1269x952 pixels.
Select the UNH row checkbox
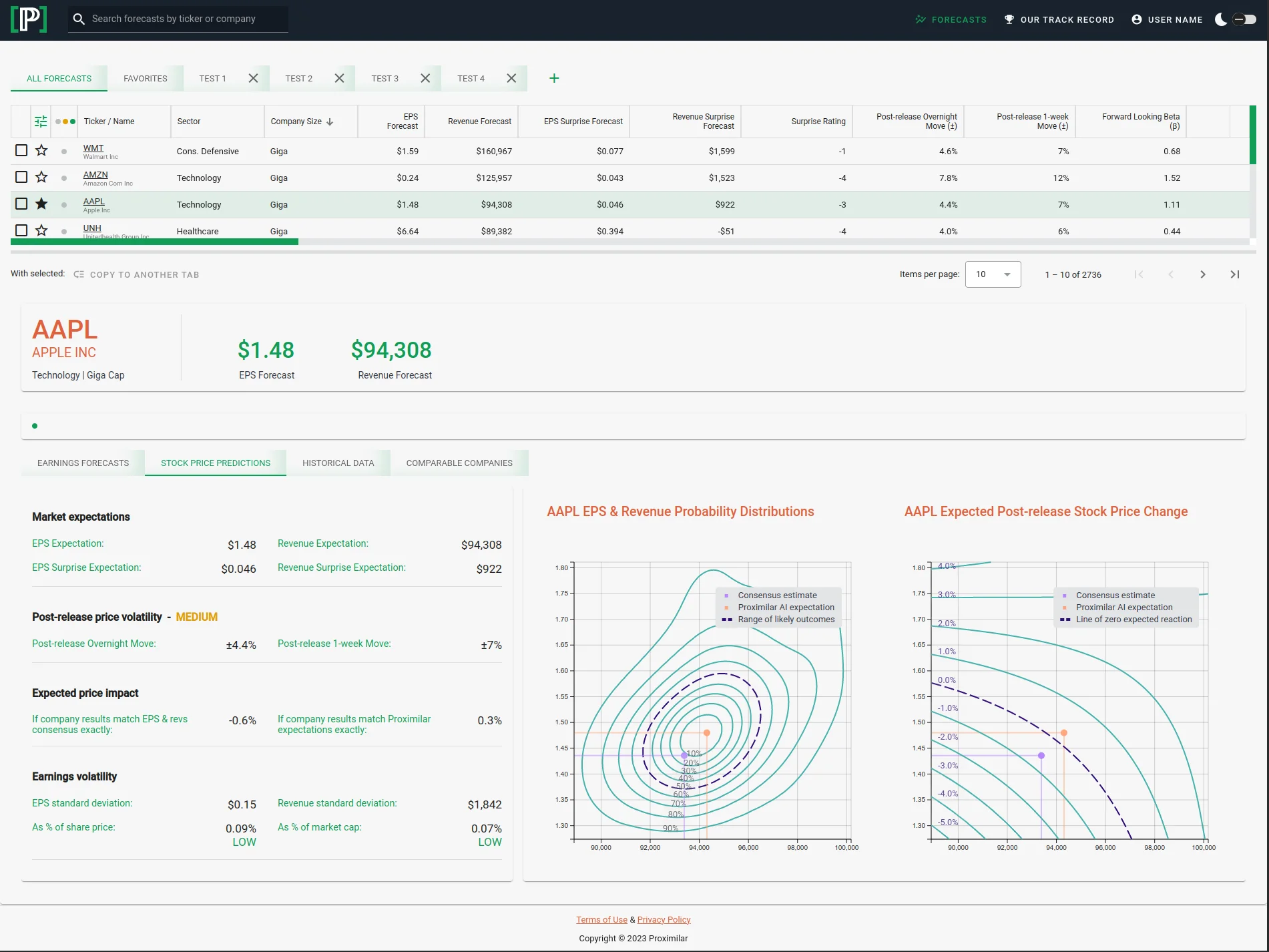tap(21, 230)
